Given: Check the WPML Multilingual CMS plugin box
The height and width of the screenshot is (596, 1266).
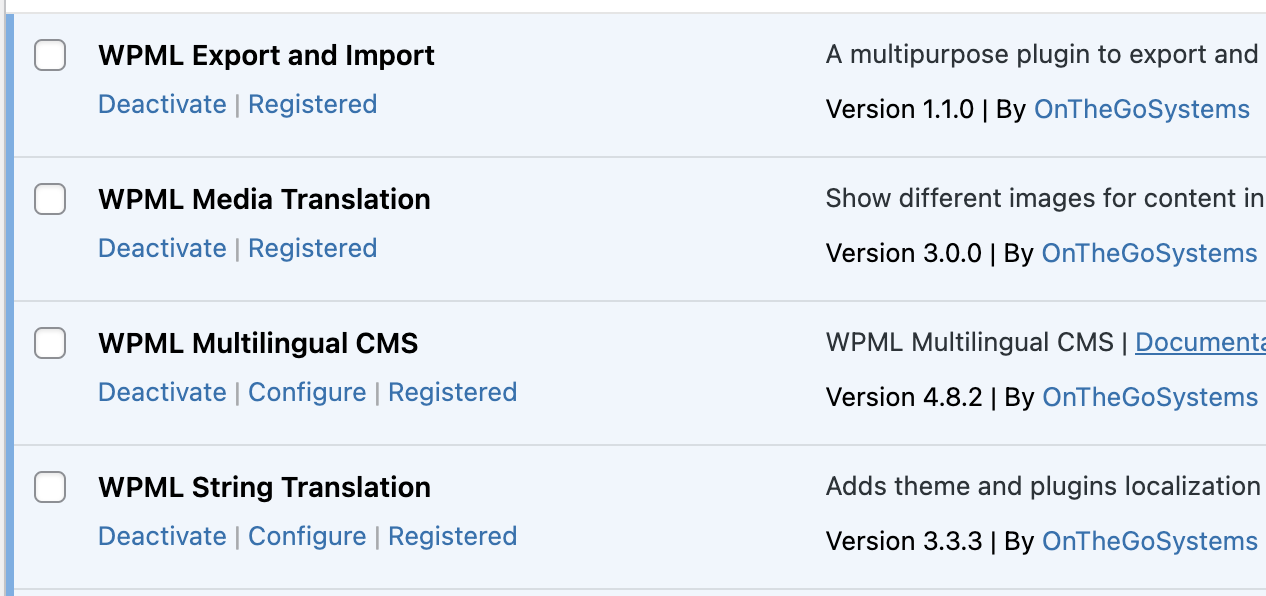Looking at the screenshot, I should click(50, 343).
